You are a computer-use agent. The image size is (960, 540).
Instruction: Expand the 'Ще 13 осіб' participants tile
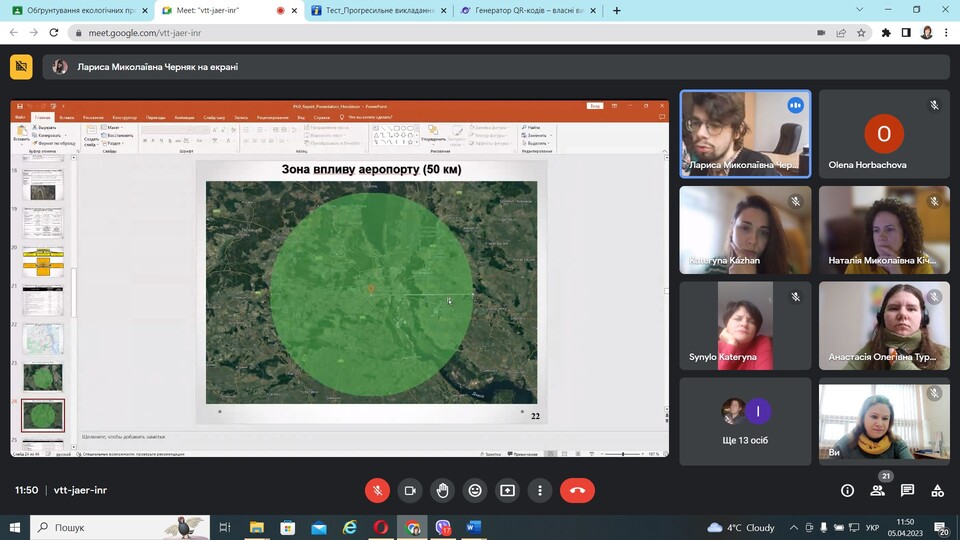click(x=745, y=420)
